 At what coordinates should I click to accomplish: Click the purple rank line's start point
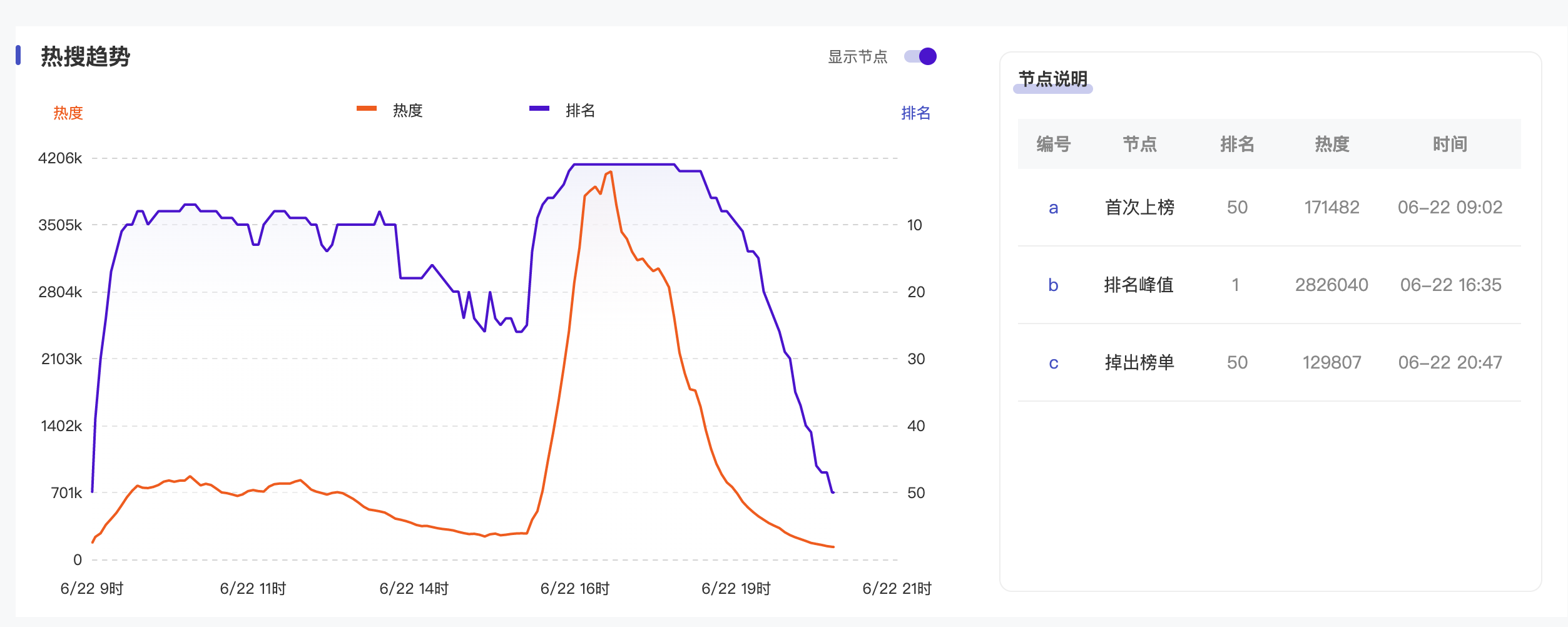[93, 492]
